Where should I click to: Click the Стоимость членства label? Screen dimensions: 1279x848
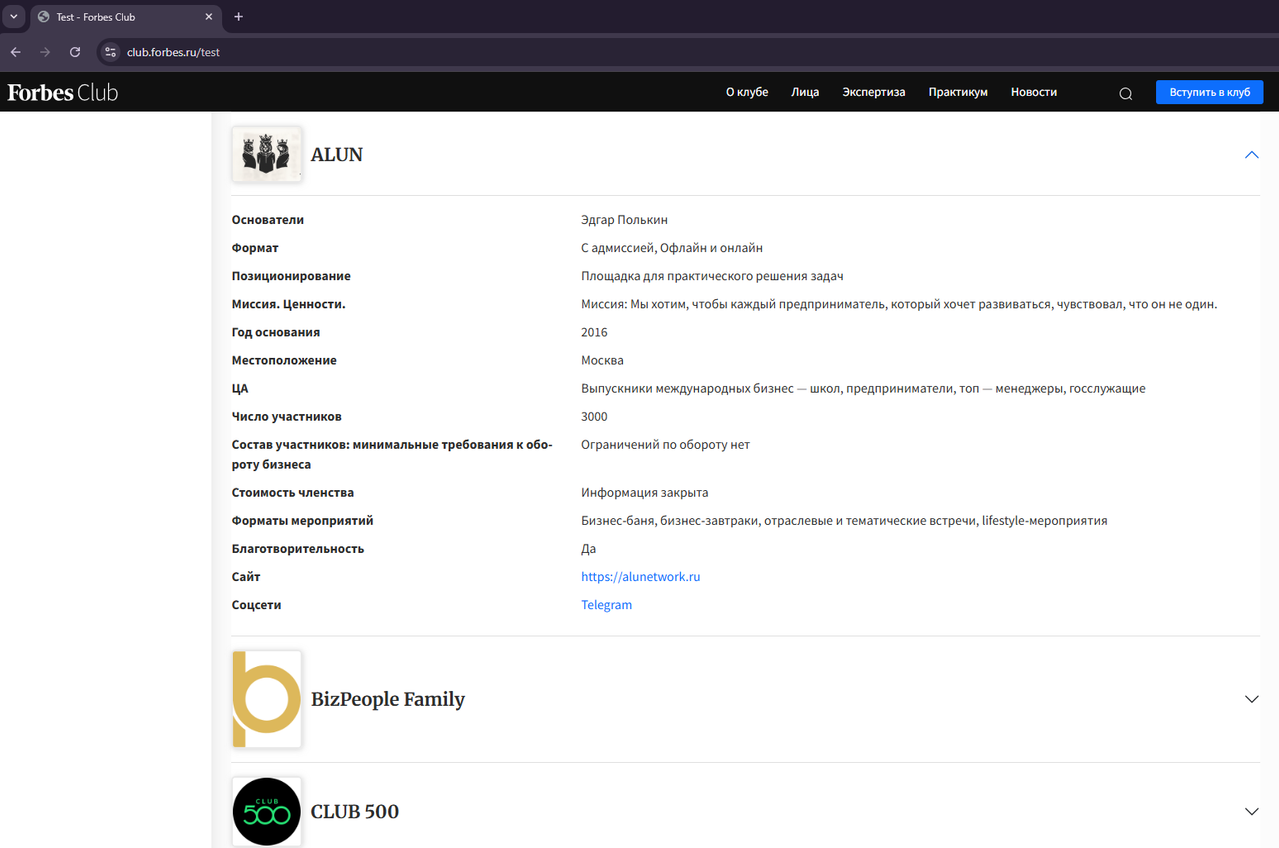(293, 493)
